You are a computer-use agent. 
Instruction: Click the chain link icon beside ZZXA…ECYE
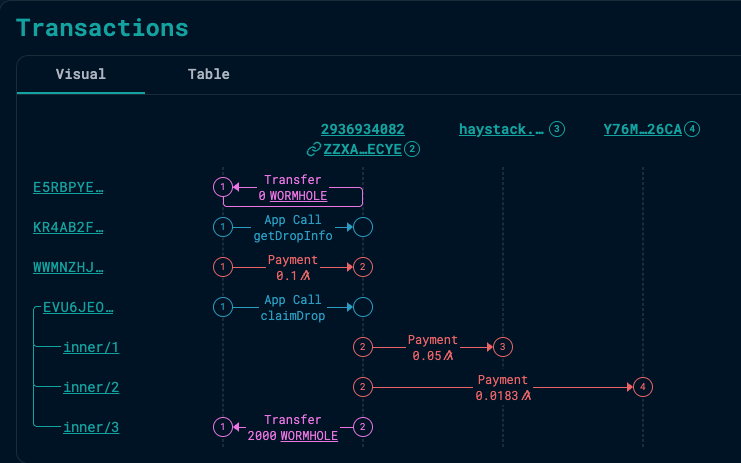point(313,149)
